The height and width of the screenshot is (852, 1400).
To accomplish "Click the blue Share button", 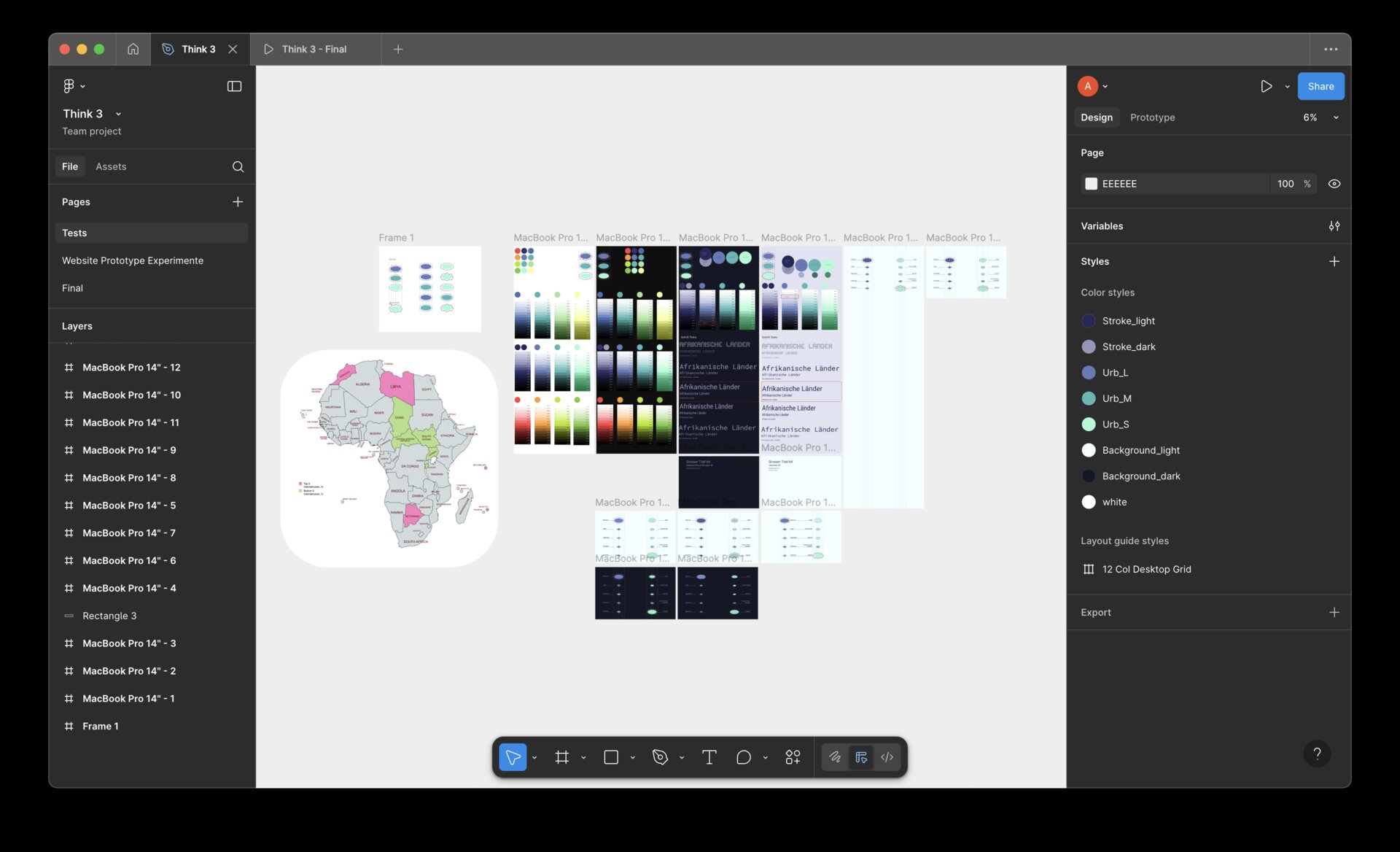I will [x=1321, y=86].
